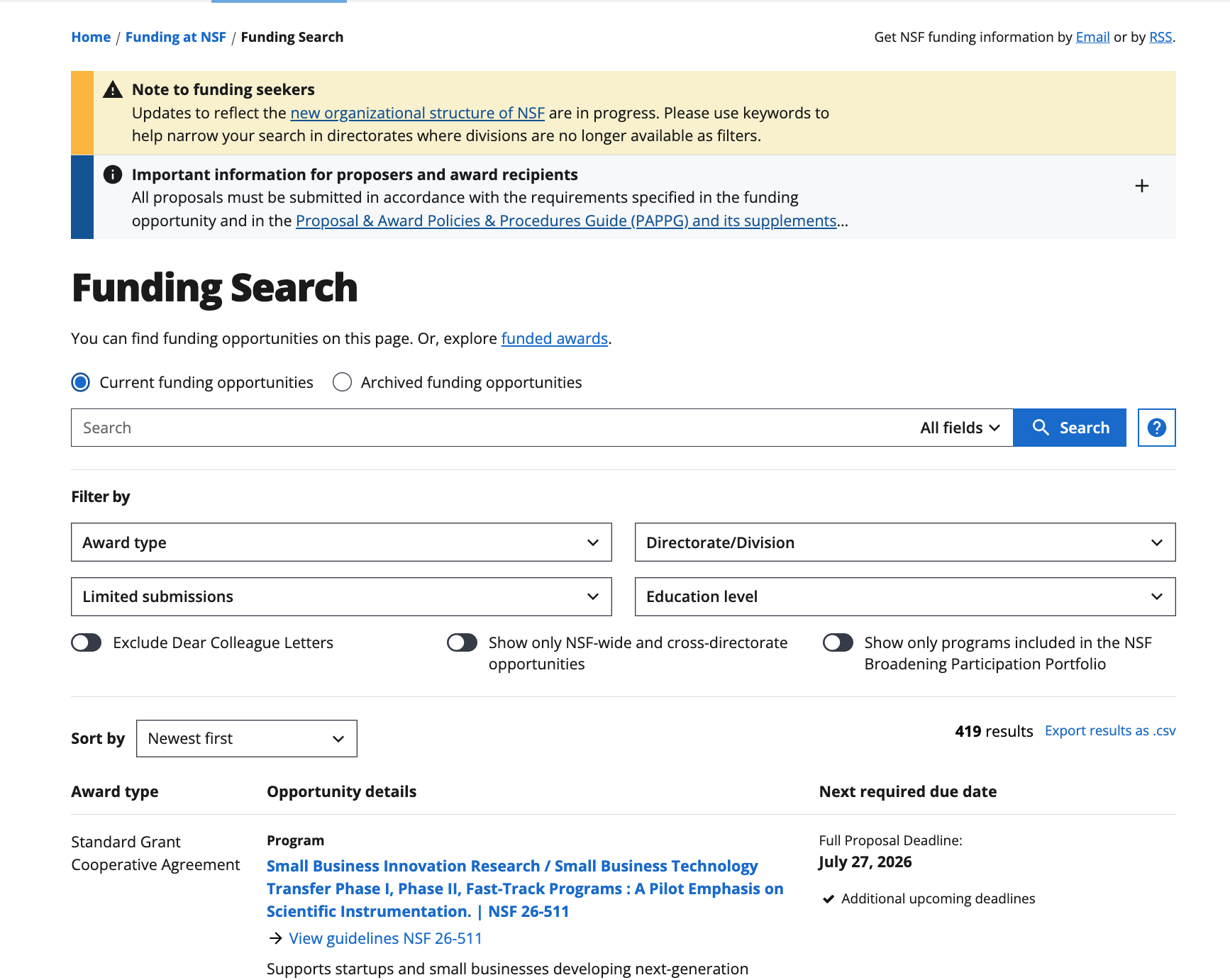
Task: Click View guidelines NSF 26-511 link
Action: [385, 938]
